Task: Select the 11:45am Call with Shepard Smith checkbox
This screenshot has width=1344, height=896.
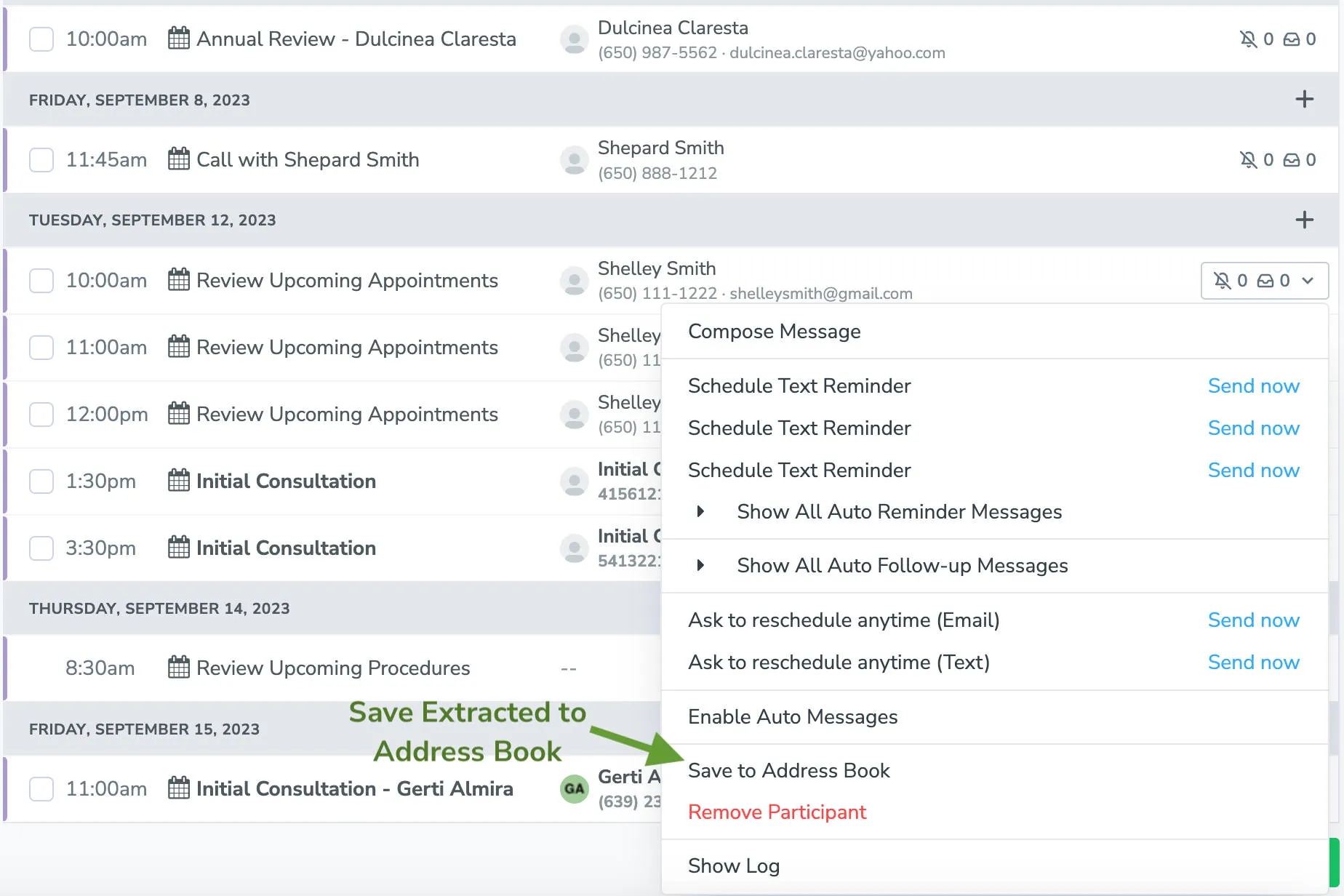Action: [x=41, y=159]
